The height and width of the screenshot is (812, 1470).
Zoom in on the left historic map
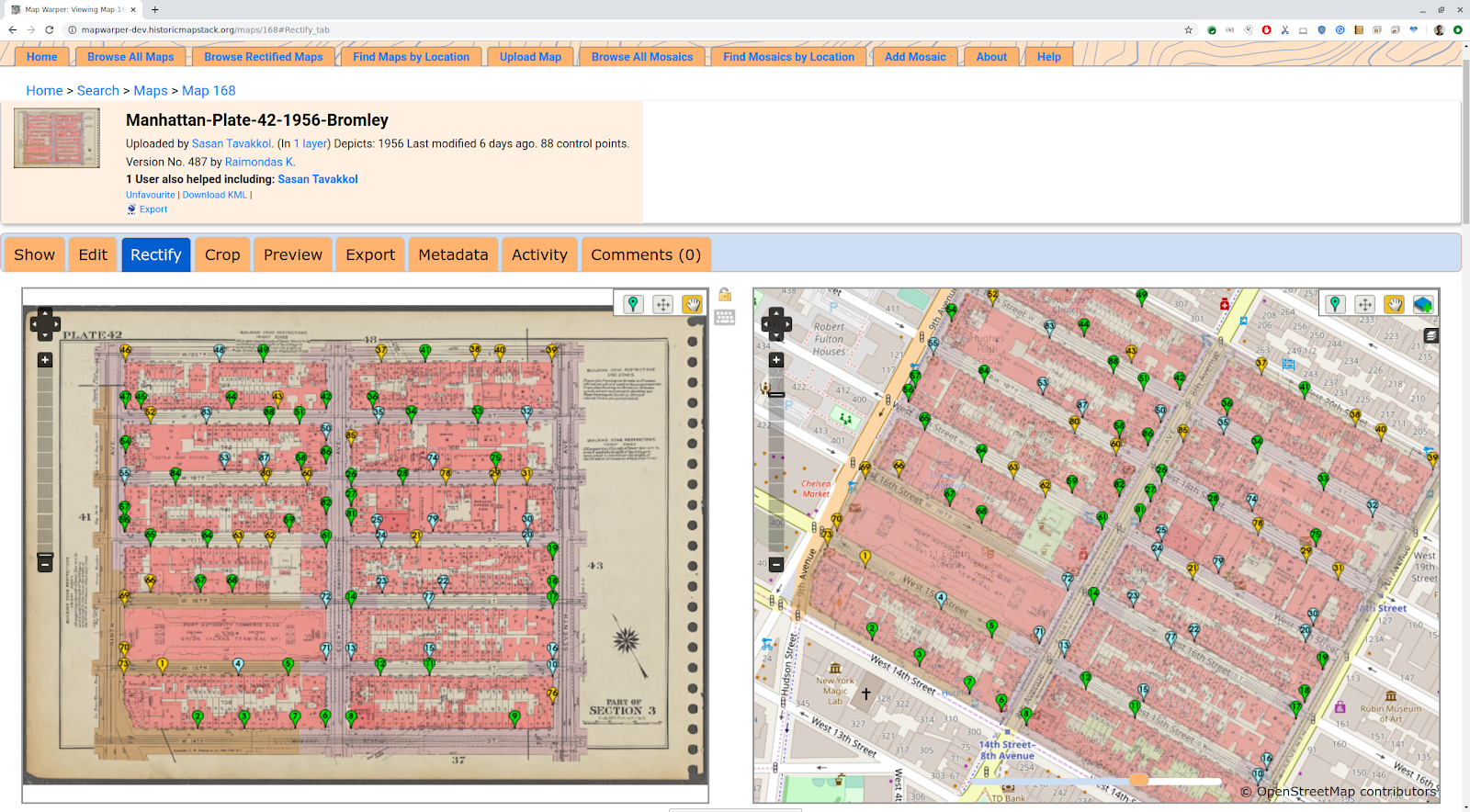45,360
